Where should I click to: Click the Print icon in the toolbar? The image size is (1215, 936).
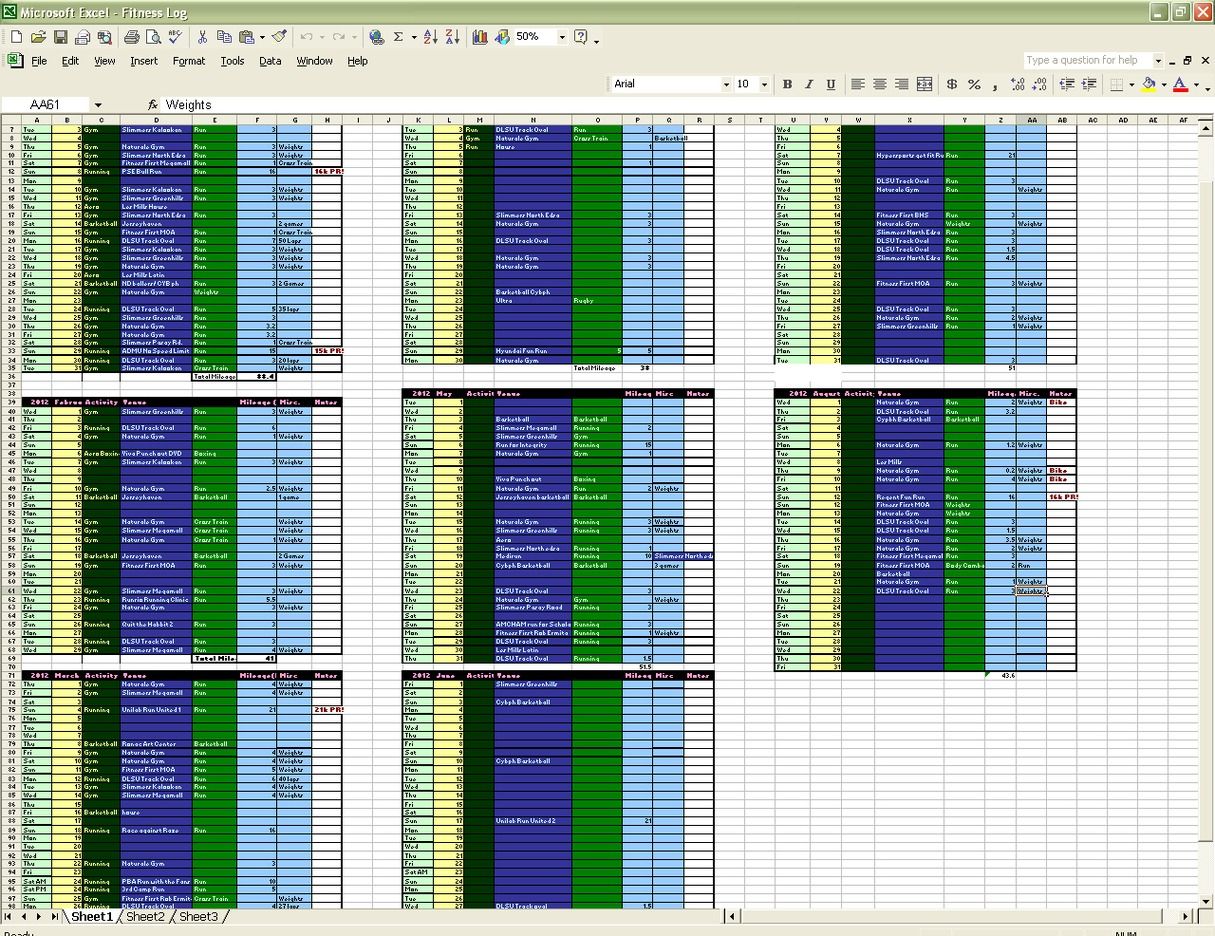click(x=131, y=37)
